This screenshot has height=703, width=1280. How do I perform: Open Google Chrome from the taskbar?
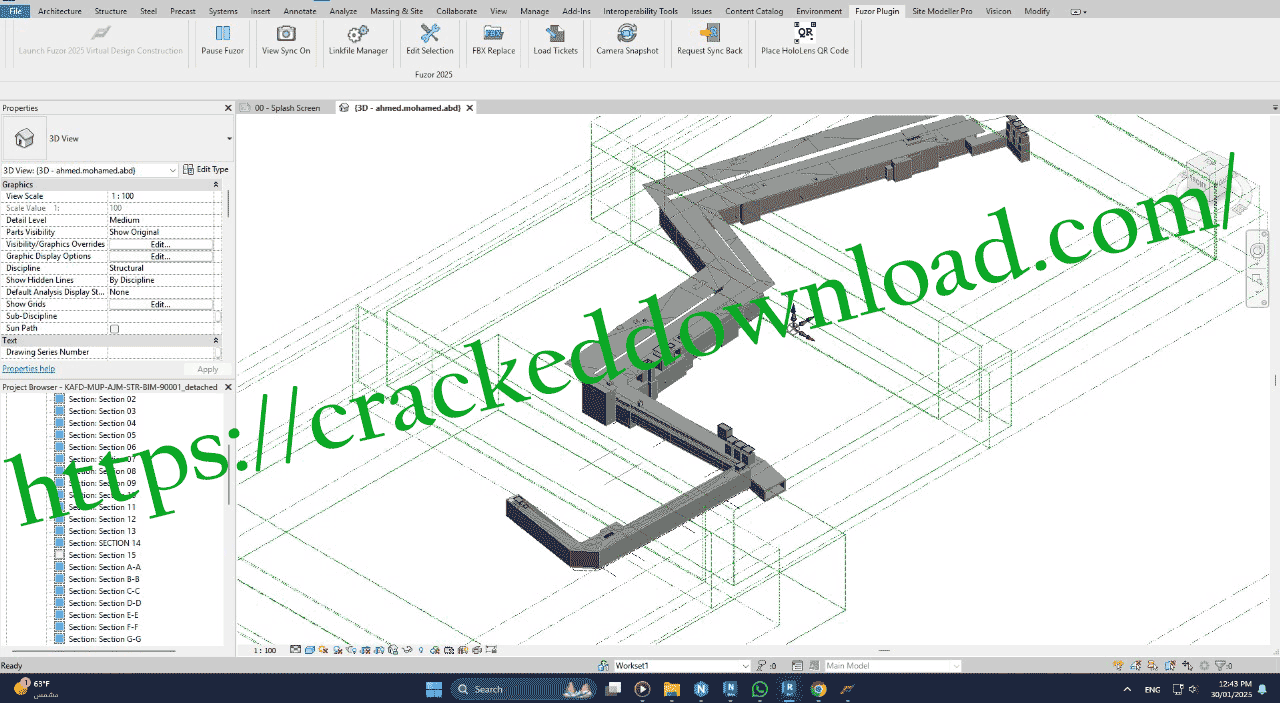click(818, 689)
